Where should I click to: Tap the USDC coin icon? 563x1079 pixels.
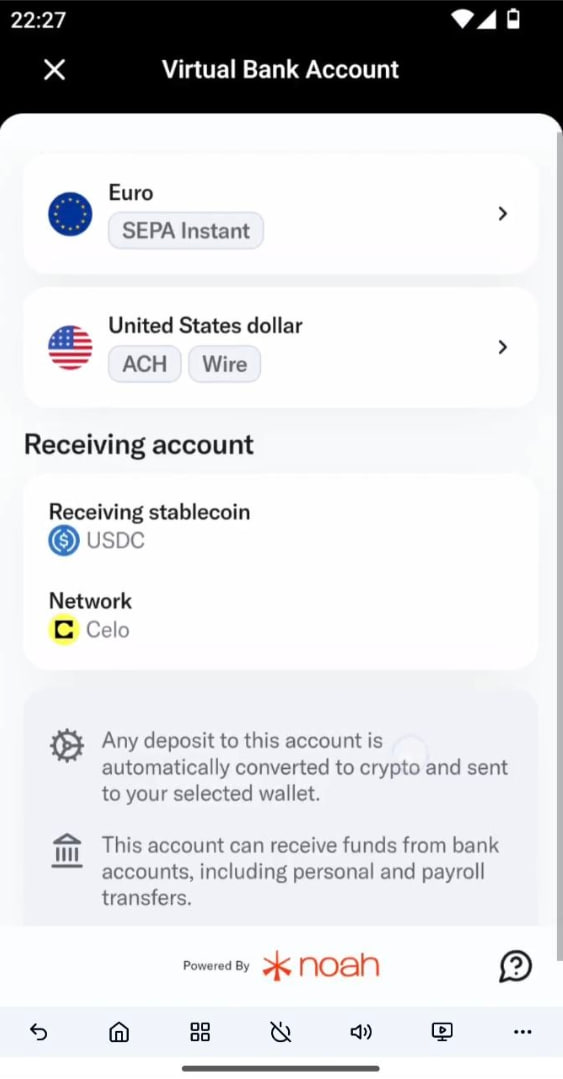64,540
